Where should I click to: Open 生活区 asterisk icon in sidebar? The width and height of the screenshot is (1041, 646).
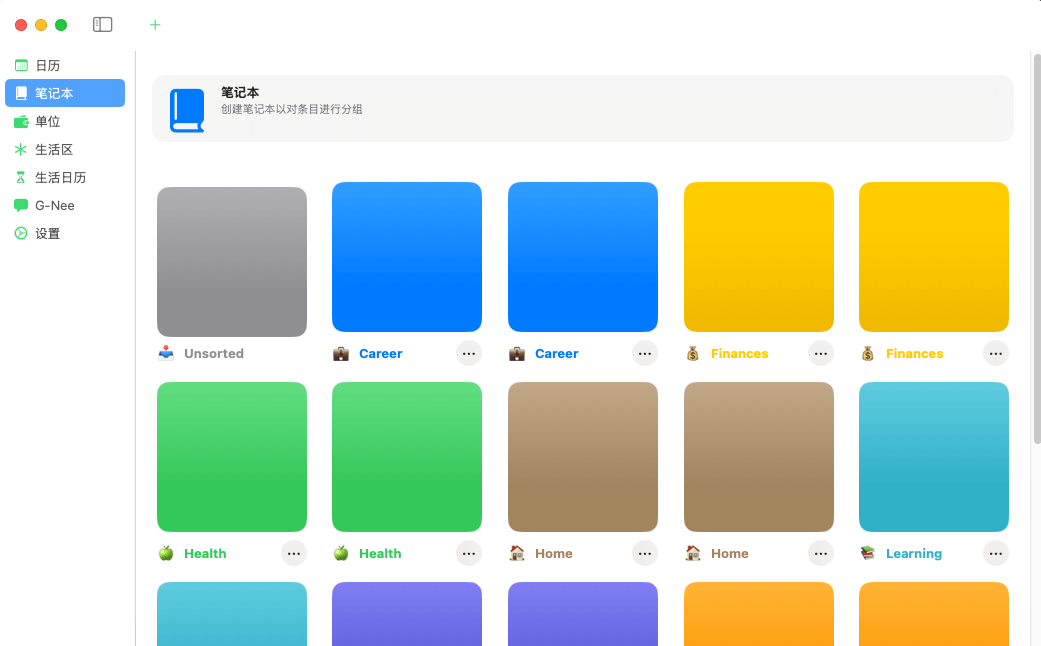pyautogui.click(x=21, y=149)
